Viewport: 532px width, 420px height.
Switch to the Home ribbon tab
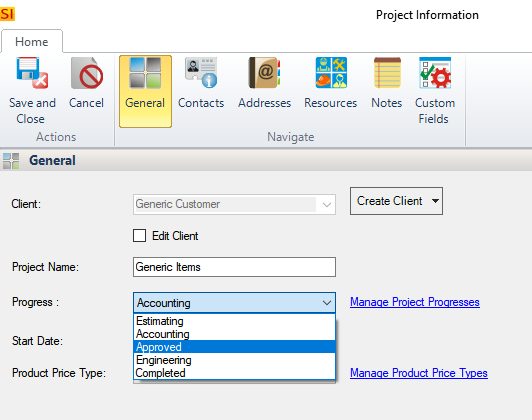[x=32, y=42]
